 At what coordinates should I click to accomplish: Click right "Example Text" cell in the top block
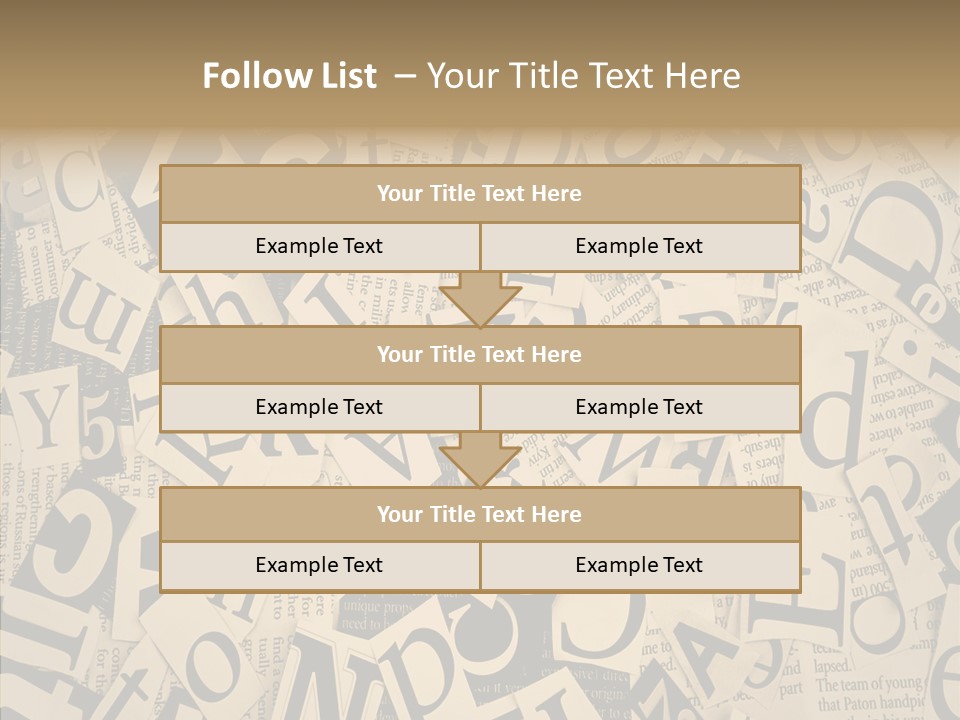639,246
